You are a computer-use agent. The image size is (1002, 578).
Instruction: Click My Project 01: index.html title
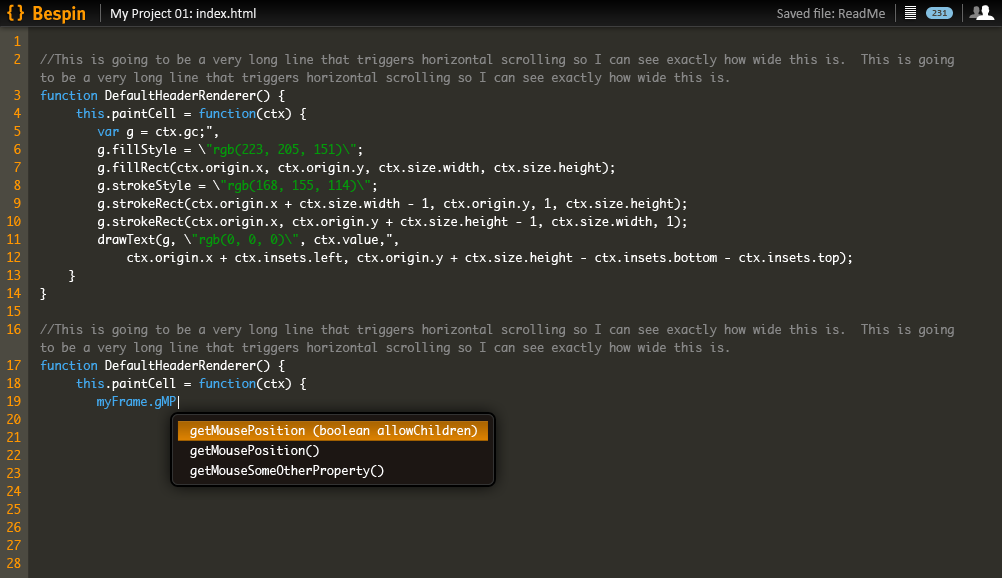pyautogui.click(x=183, y=13)
